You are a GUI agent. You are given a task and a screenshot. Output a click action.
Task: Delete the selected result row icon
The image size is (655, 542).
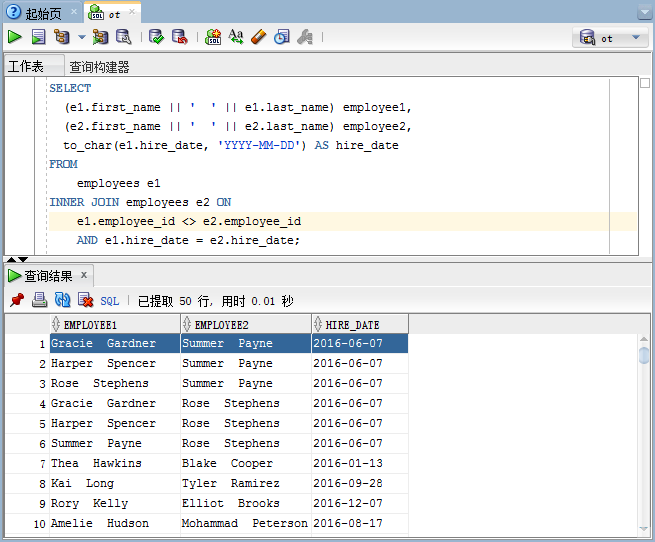[85, 300]
